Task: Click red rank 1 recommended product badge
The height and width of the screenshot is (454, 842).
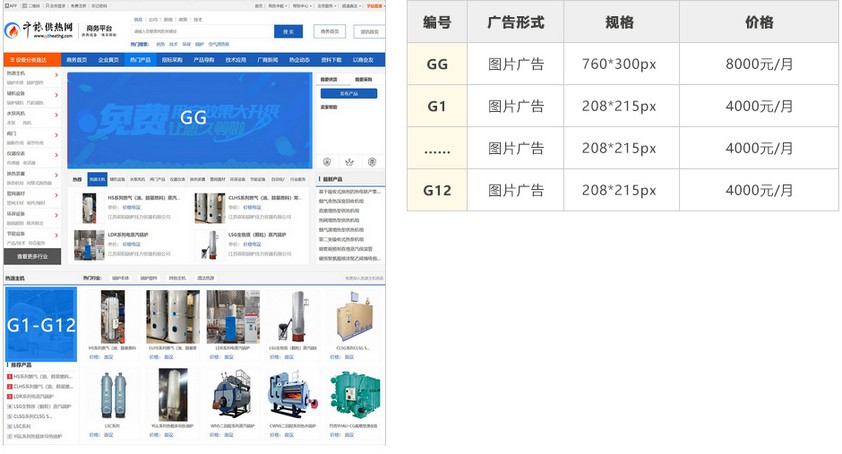Action: click(9, 376)
